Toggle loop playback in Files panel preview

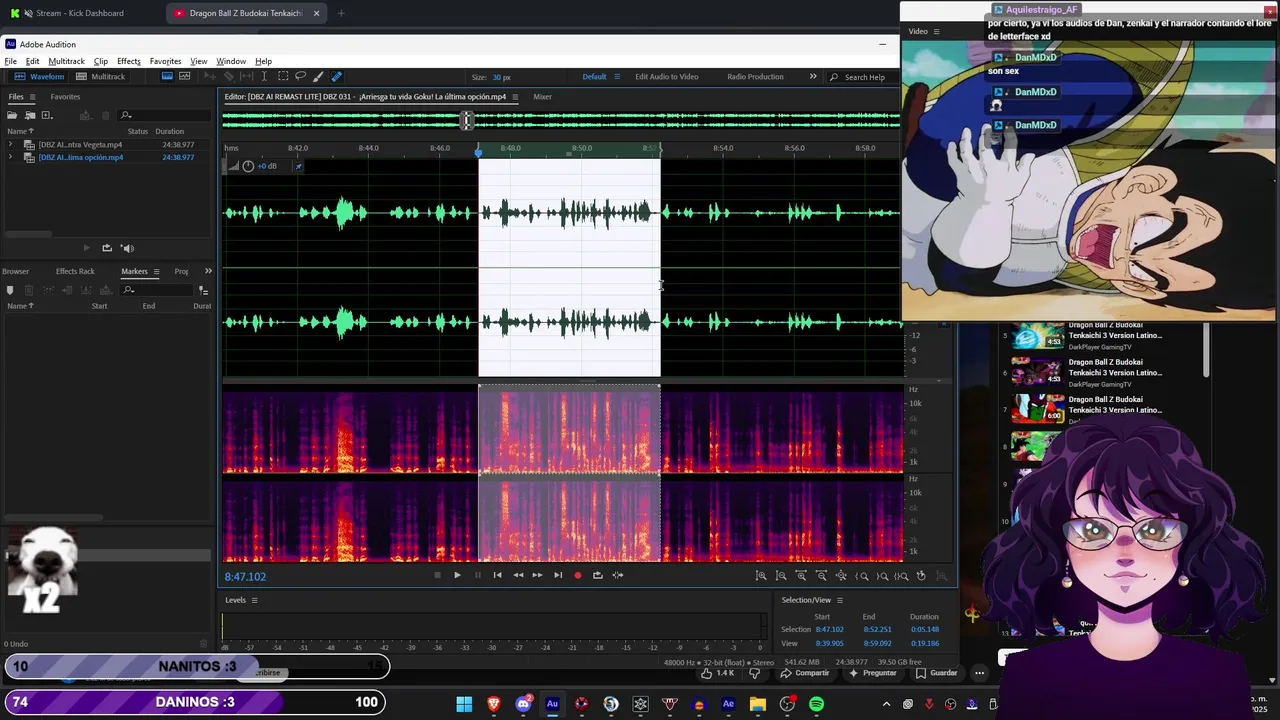[107, 248]
